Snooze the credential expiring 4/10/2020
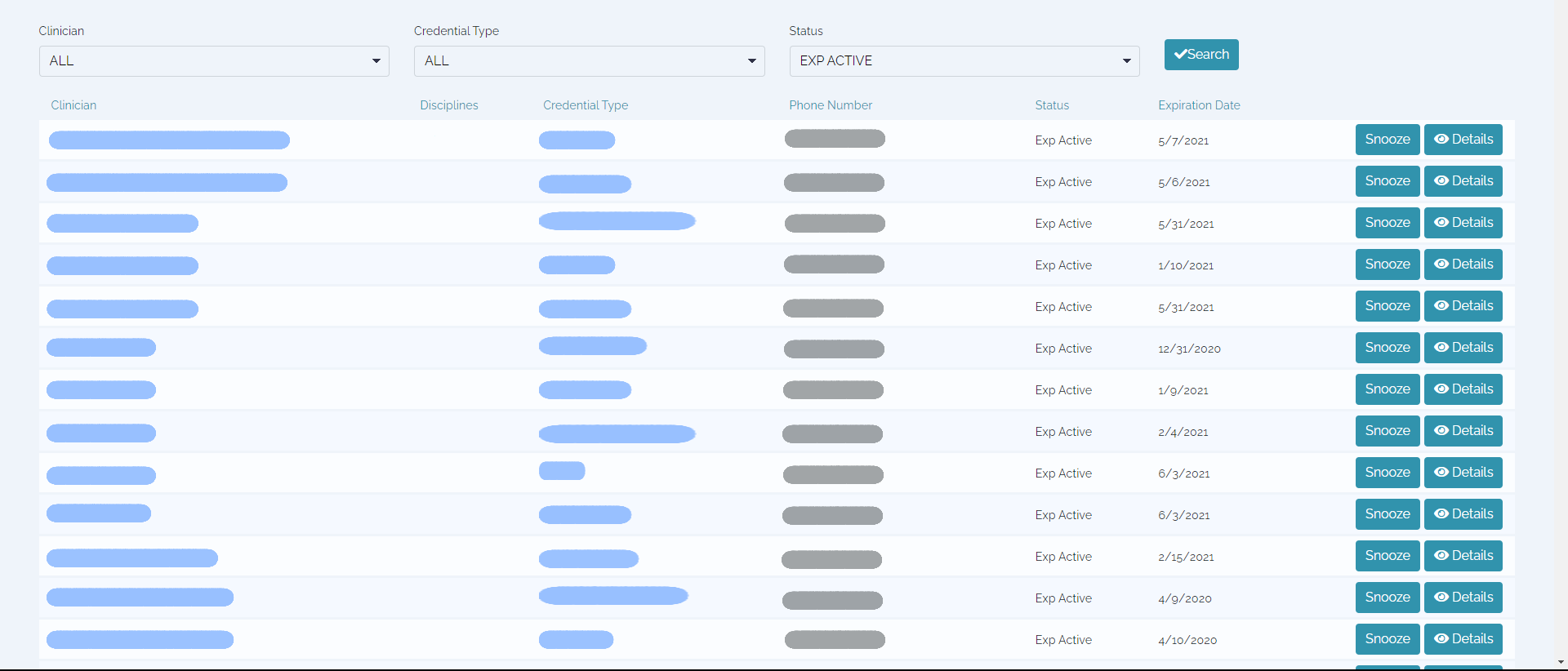The height and width of the screenshot is (671, 1568). [1388, 639]
